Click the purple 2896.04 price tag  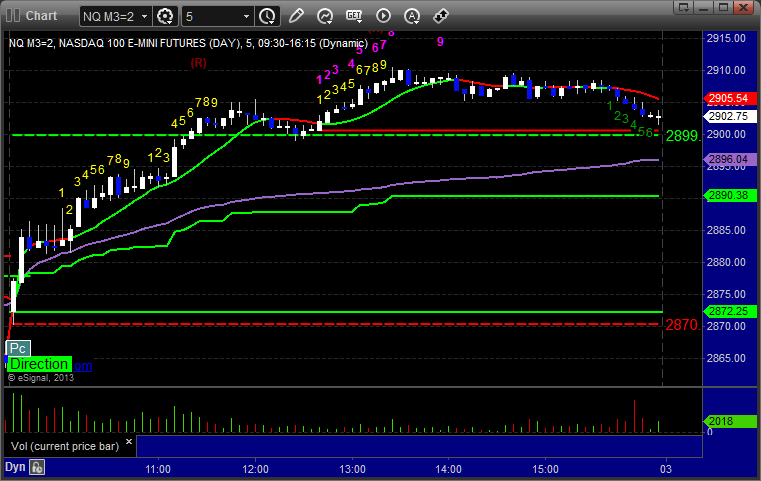[730, 159]
